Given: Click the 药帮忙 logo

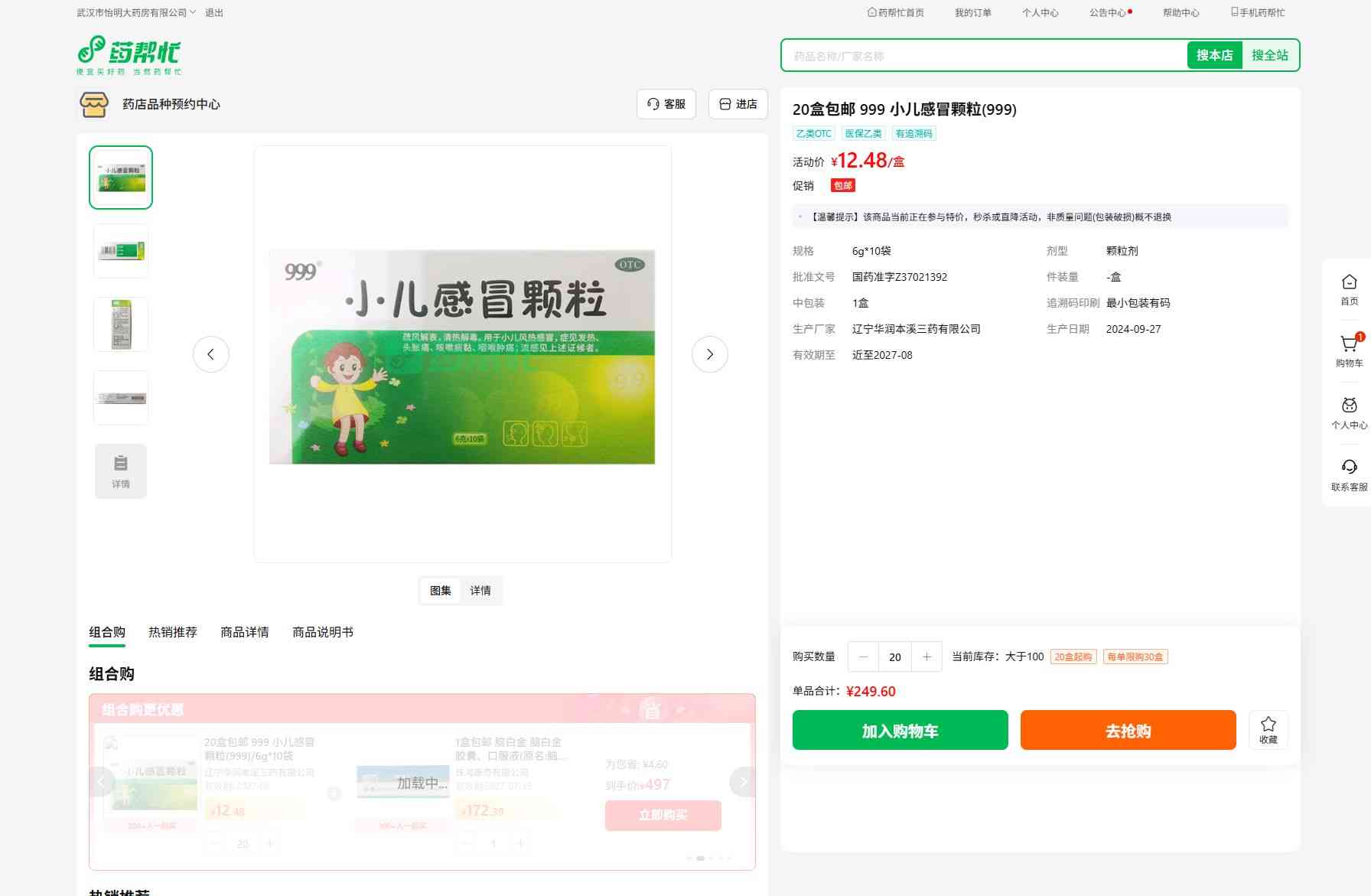Looking at the screenshot, I should pyautogui.click(x=129, y=54).
